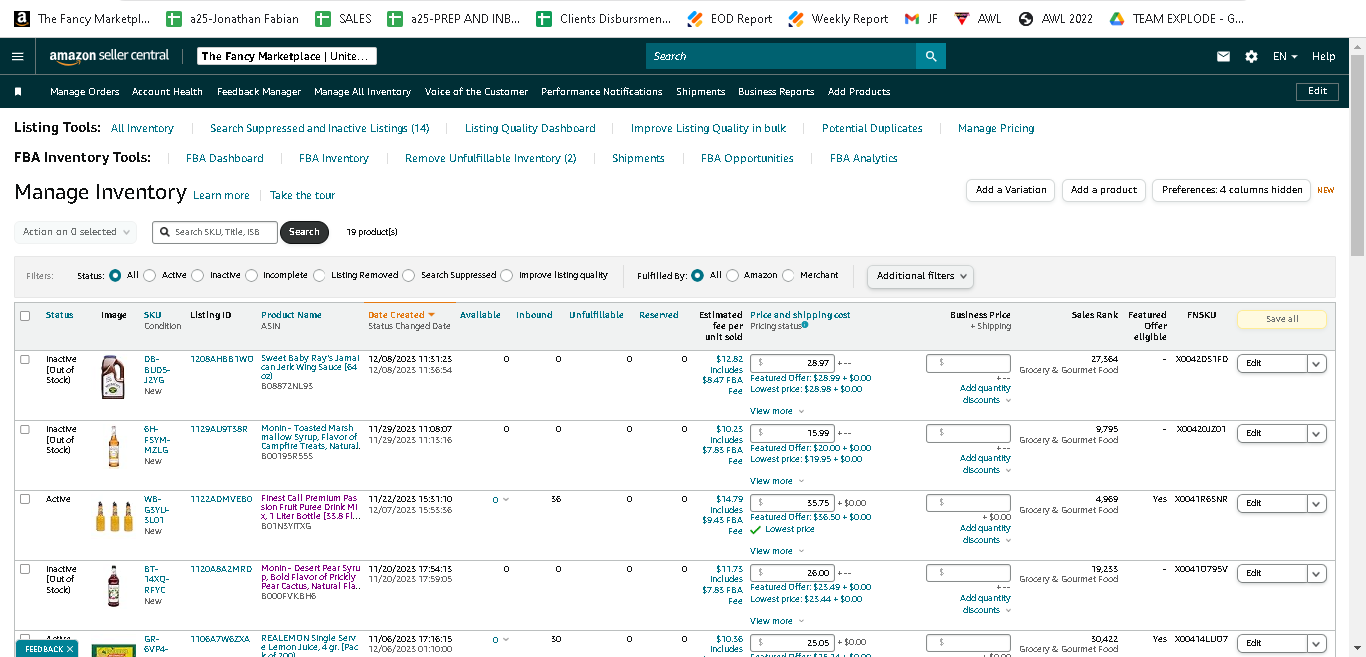Check the Monin Toasted Marshmallow row checkbox

25,429
